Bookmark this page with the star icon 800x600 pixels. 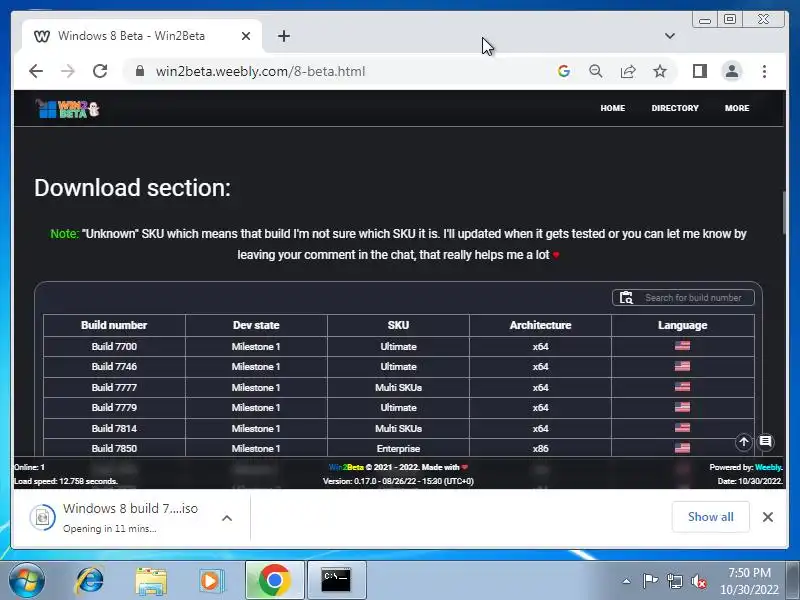pyautogui.click(x=660, y=71)
